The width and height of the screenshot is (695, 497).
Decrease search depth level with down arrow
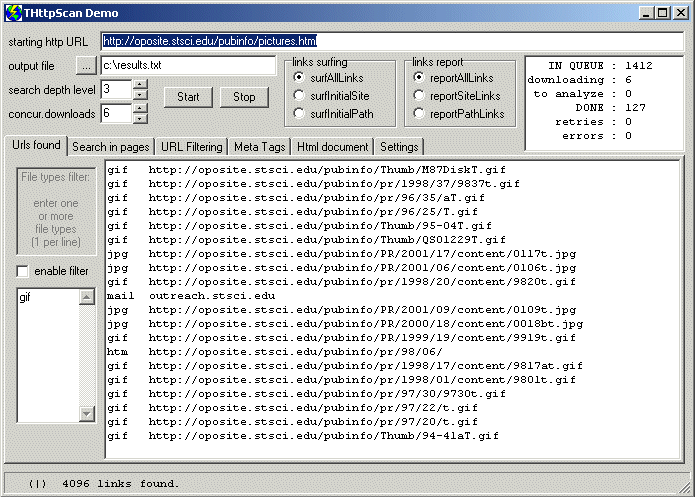[140, 95]
